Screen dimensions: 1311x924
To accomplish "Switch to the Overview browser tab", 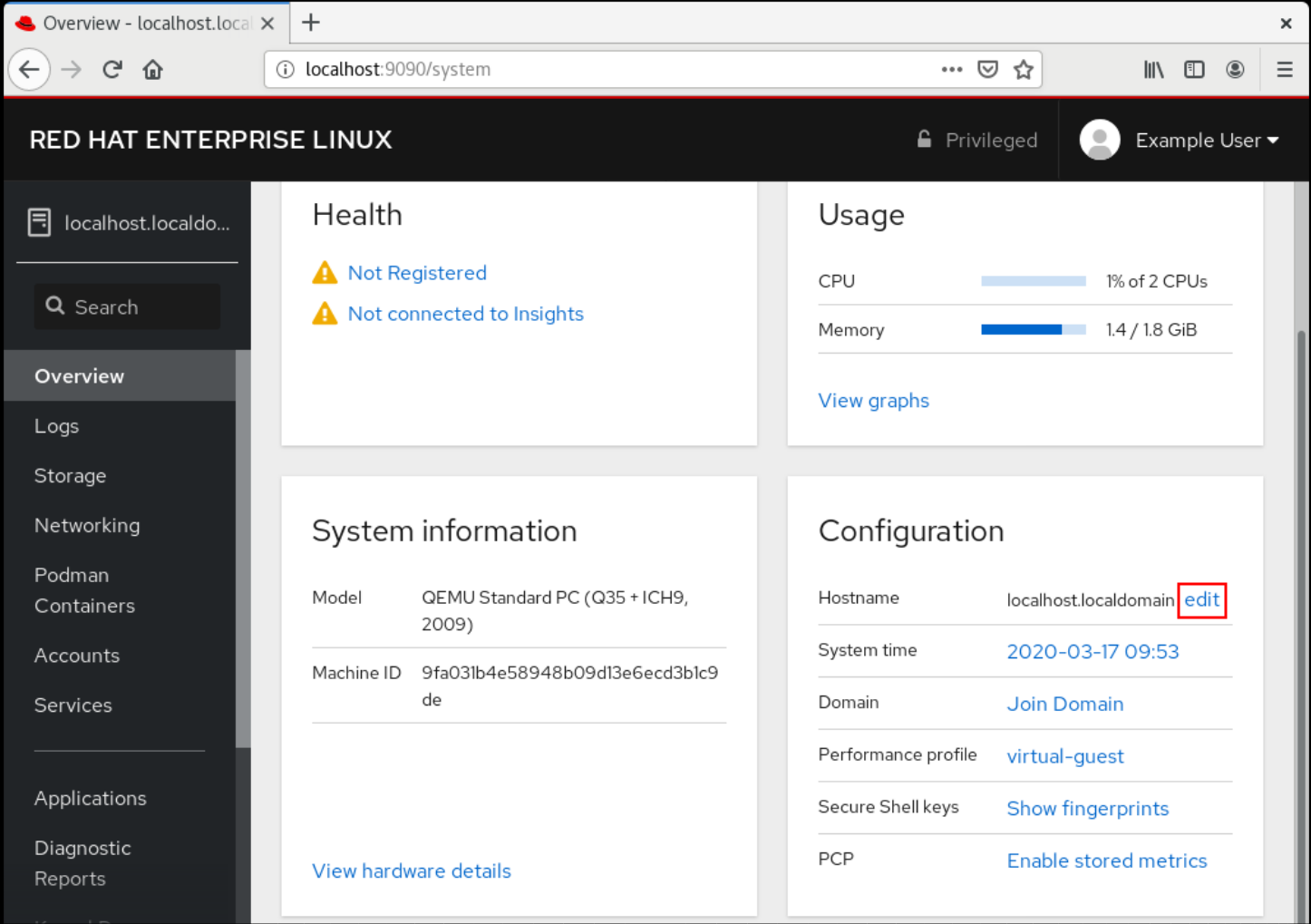I will pyautogui.click(x=145, y=24).
